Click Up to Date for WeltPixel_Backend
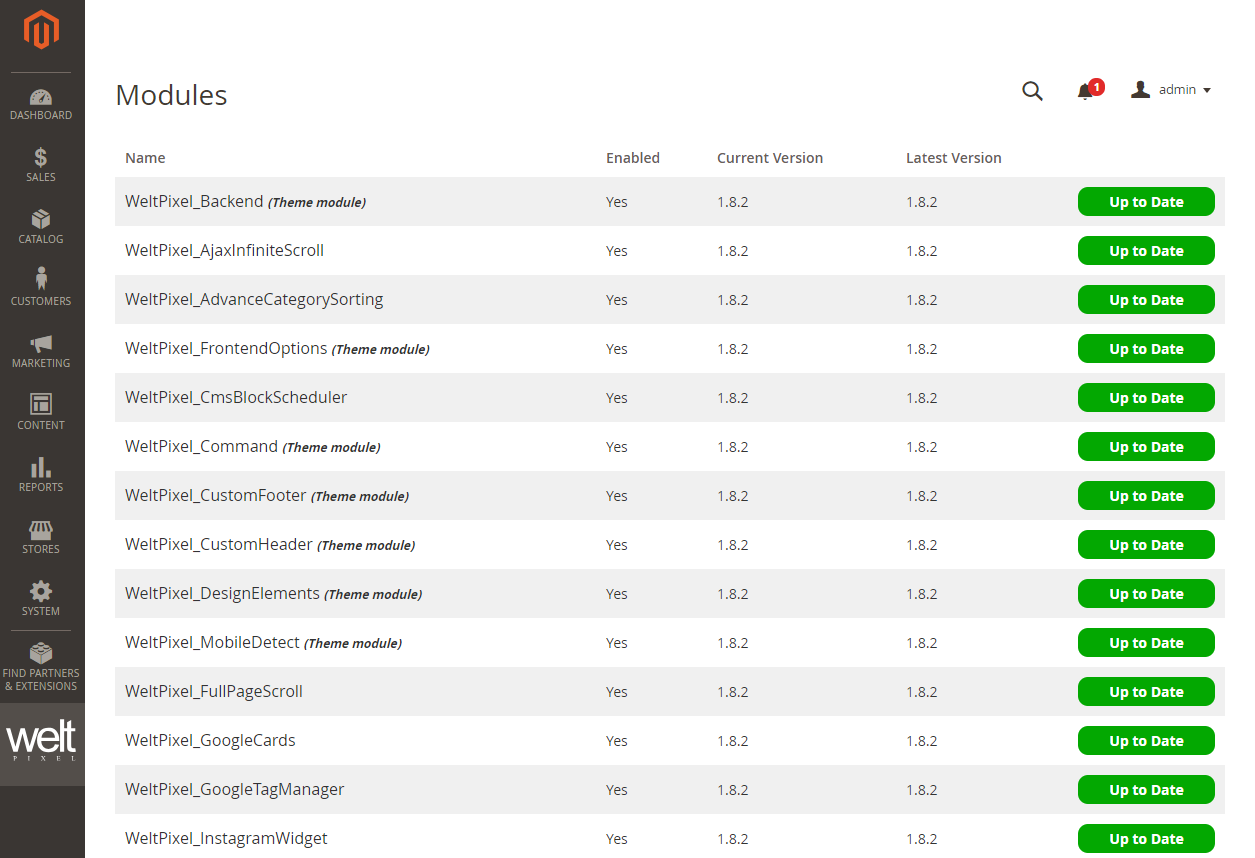 point(1146,202)
